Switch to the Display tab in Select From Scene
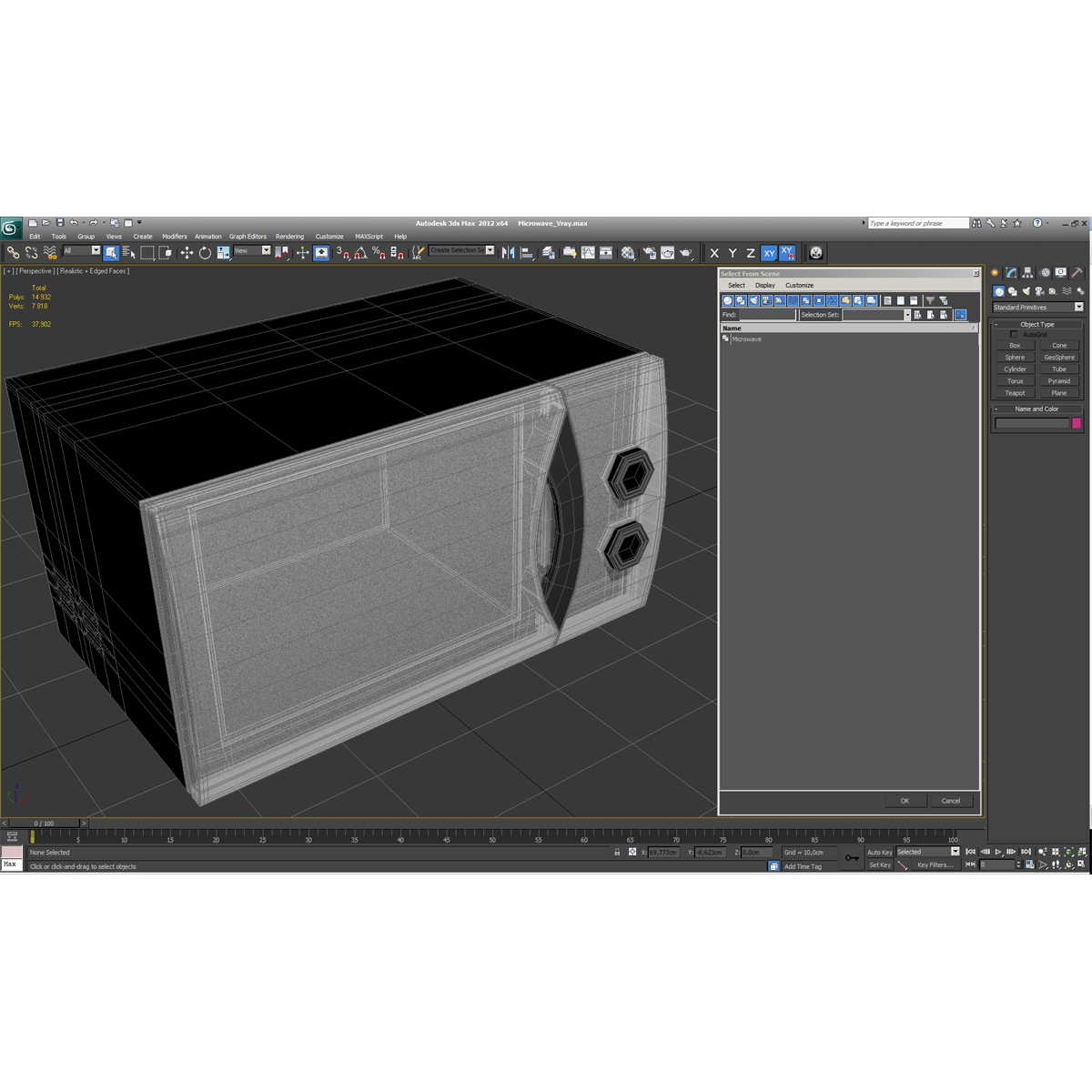1092x1092 pixels. [765, 285]
